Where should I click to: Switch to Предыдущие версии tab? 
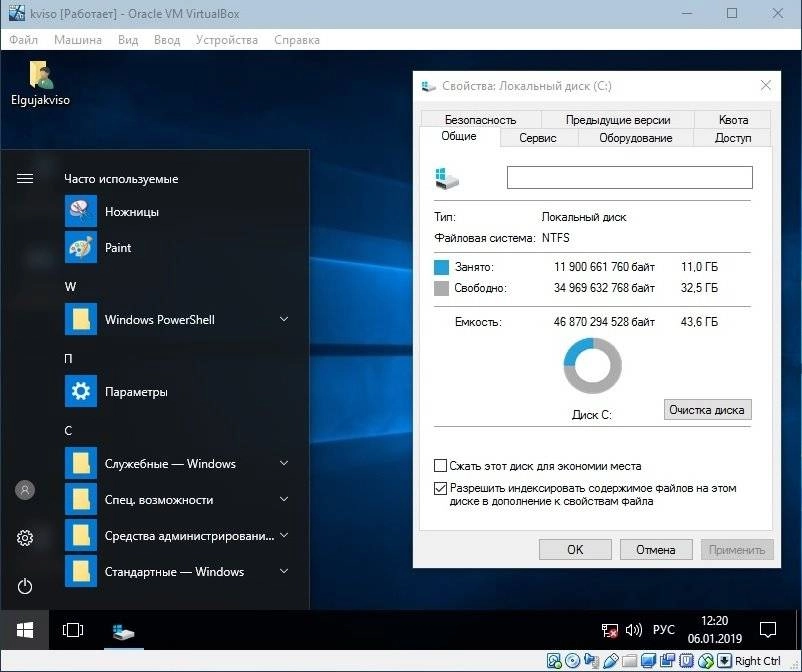618,120
